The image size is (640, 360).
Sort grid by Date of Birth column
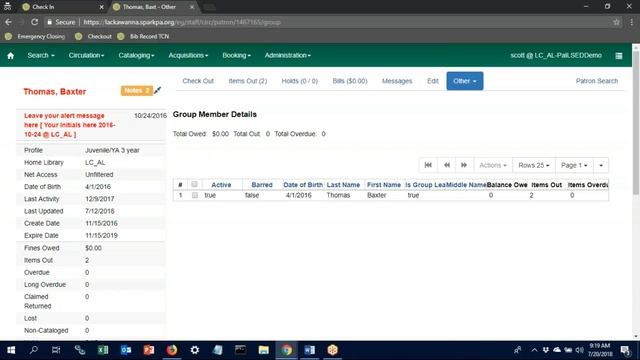click(x=303, y=184)
